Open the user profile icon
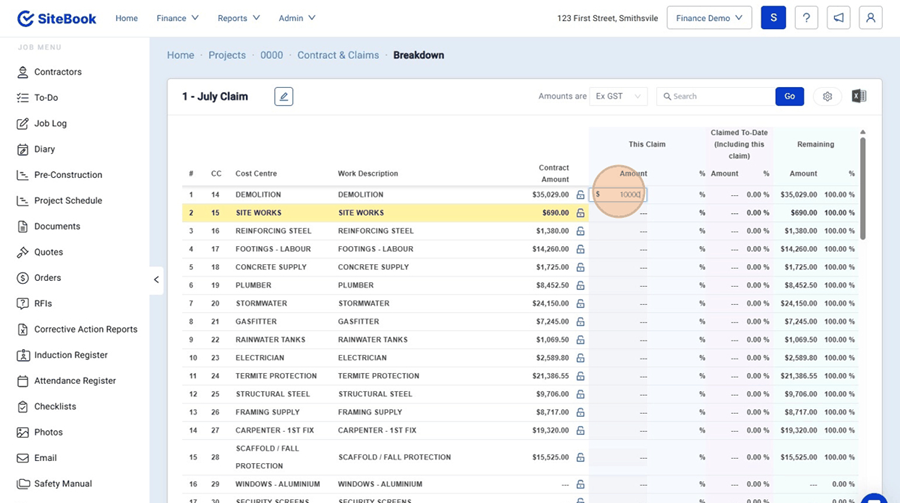The image size is (900, 503). coord(870,18)
